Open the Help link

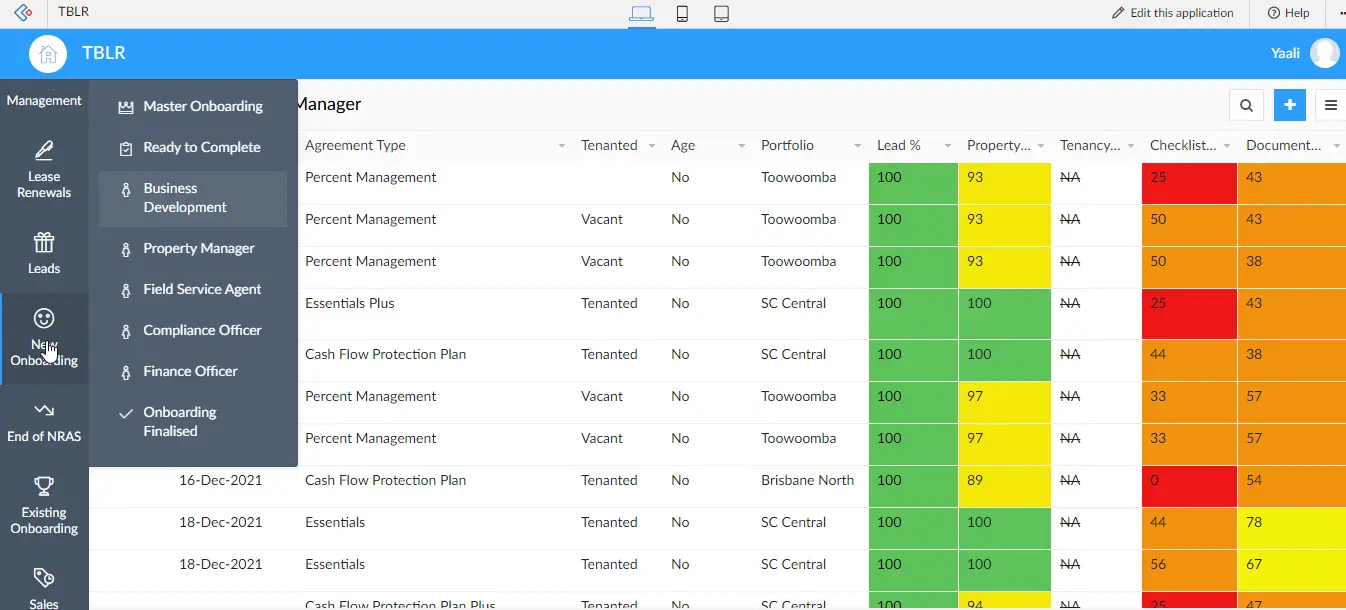(1288, 13)
